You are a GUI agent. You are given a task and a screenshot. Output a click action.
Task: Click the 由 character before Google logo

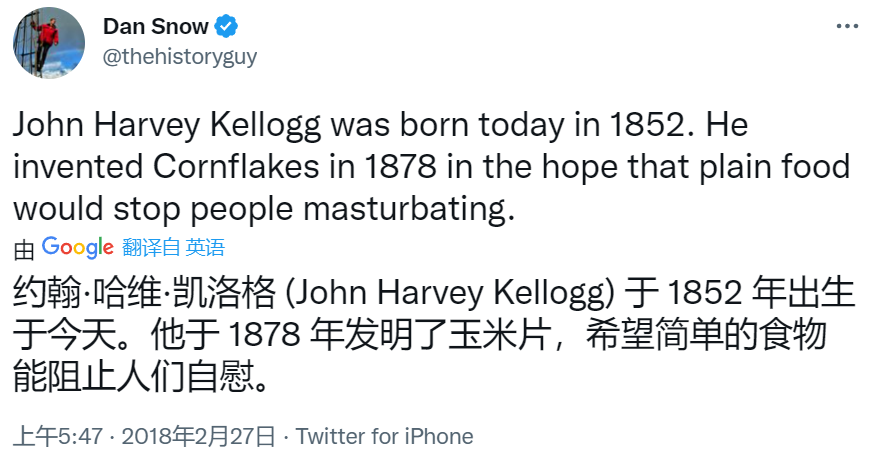coord(24,250)
